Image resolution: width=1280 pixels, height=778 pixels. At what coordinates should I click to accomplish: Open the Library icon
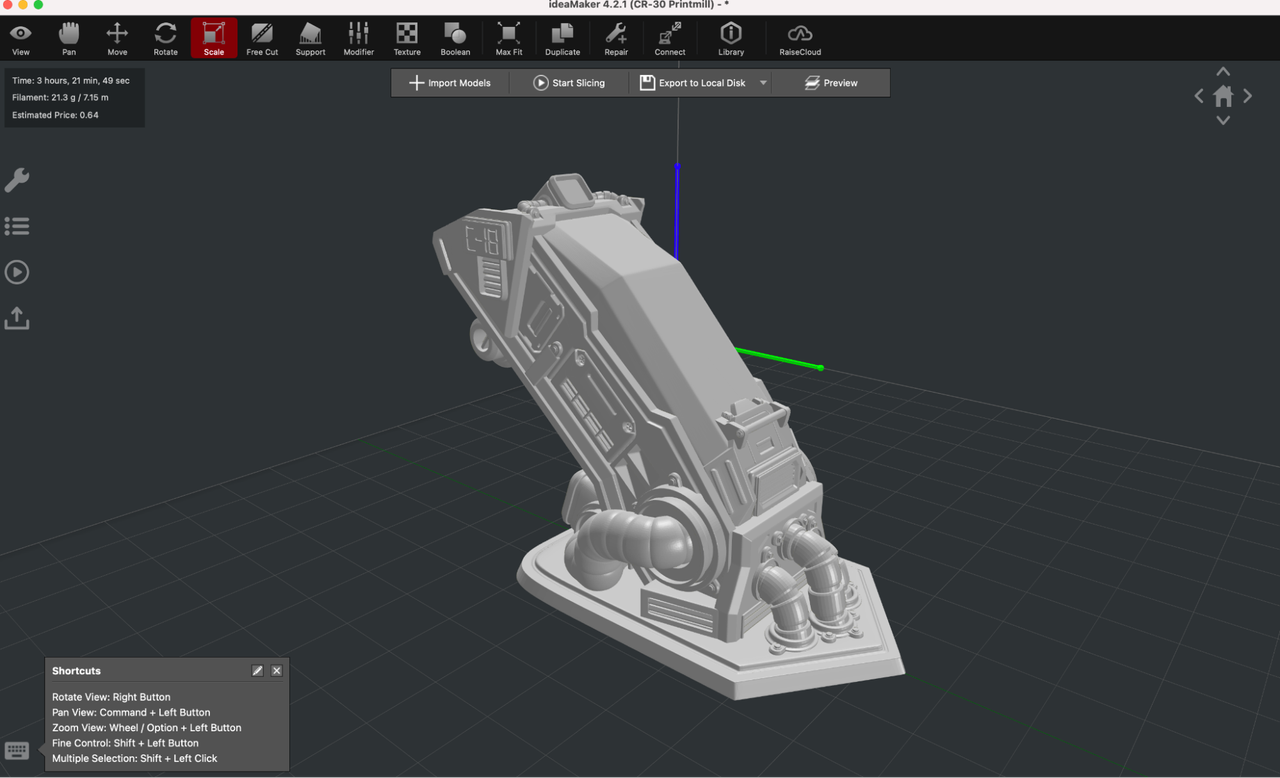pos(731,39)
